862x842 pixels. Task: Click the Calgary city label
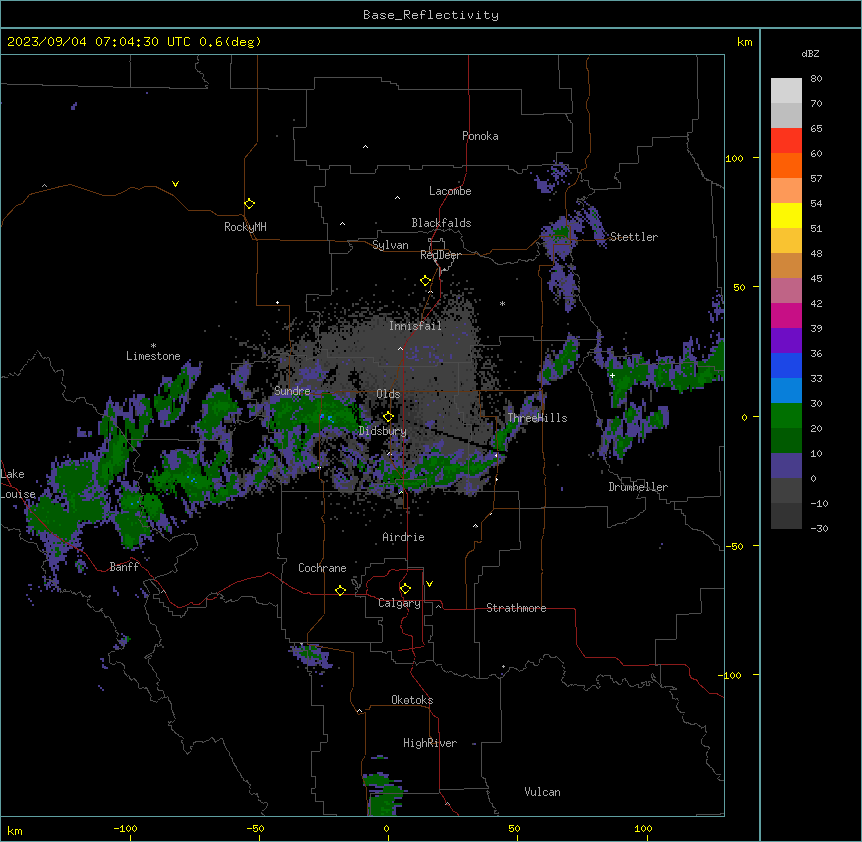399,603
